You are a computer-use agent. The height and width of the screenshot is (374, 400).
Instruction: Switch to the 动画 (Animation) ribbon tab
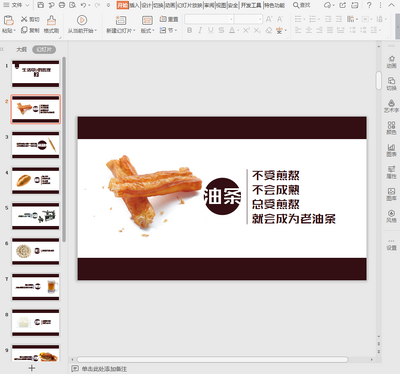tap(170, 5)
